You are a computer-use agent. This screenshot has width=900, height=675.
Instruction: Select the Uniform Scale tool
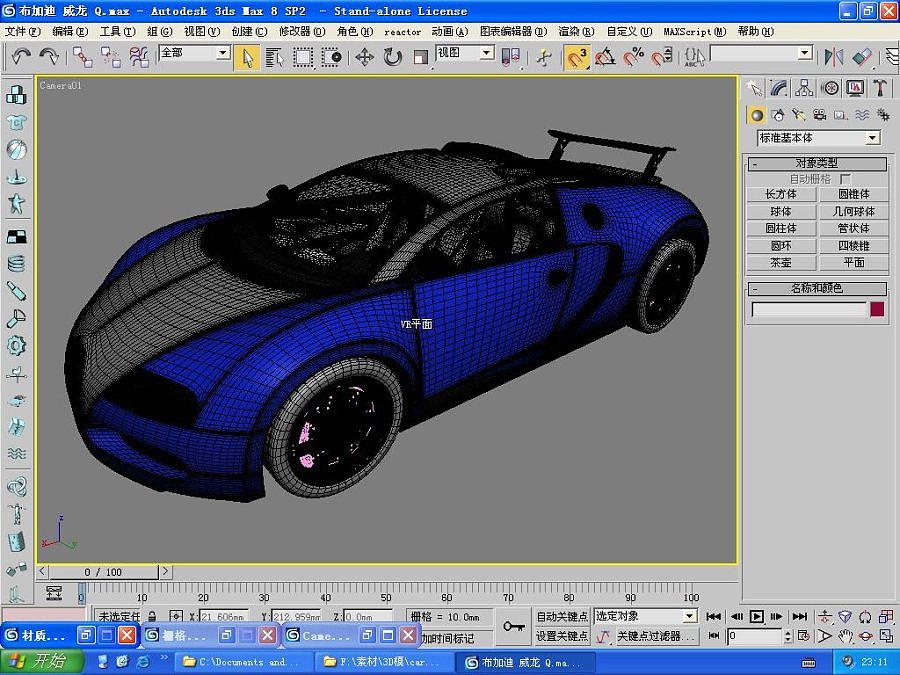tap(421, 57)
